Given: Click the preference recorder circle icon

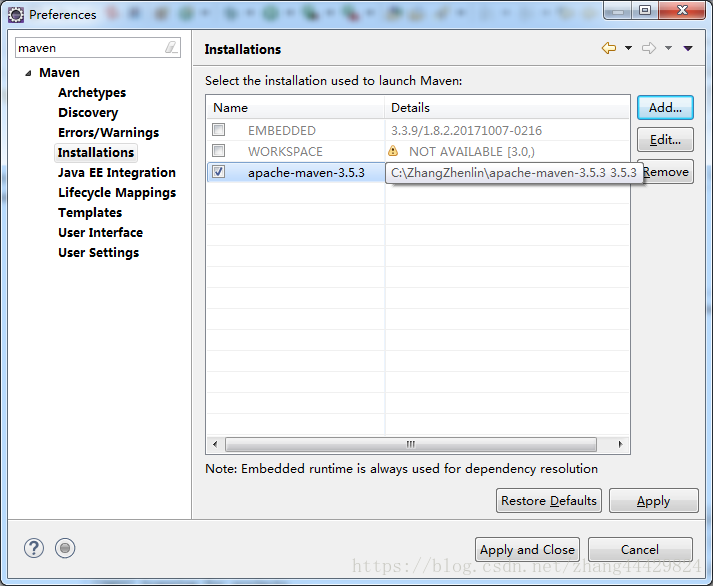Looking at the screenshot, I should click(x=65, y=548).
